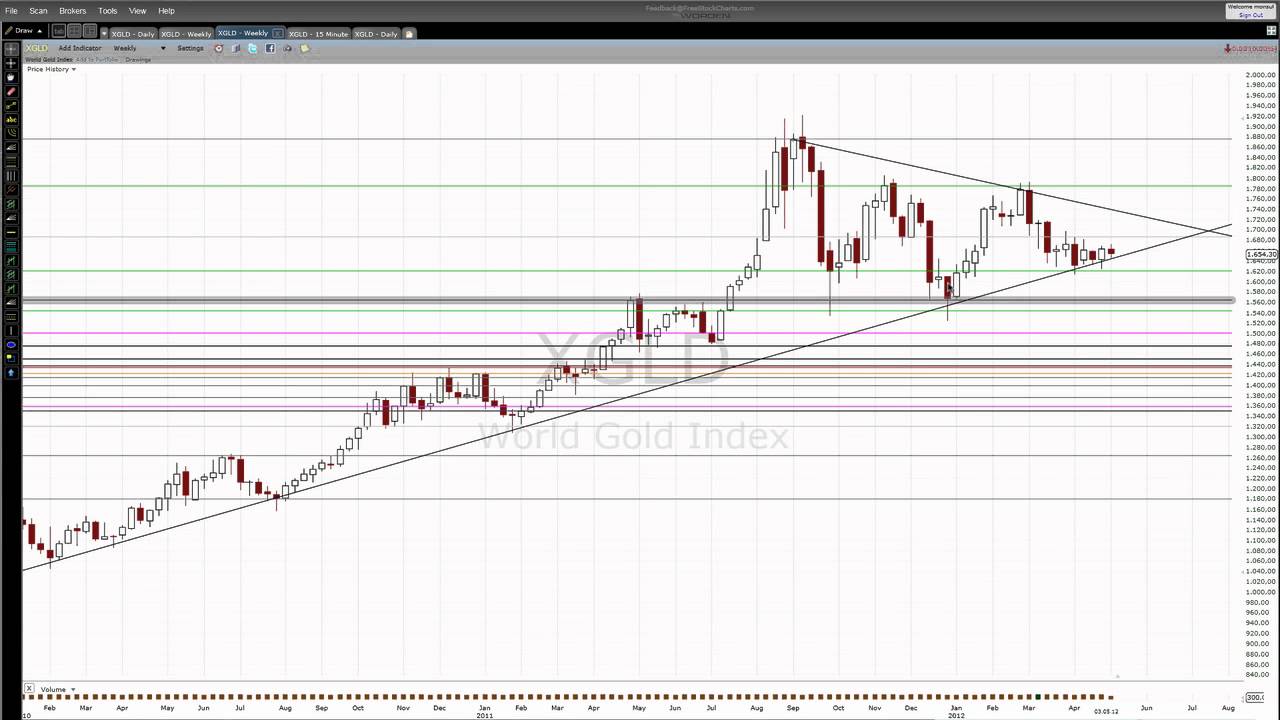1280x720 pixels.
Task: Close the Volume pane
Action: [x=29, y=689]
